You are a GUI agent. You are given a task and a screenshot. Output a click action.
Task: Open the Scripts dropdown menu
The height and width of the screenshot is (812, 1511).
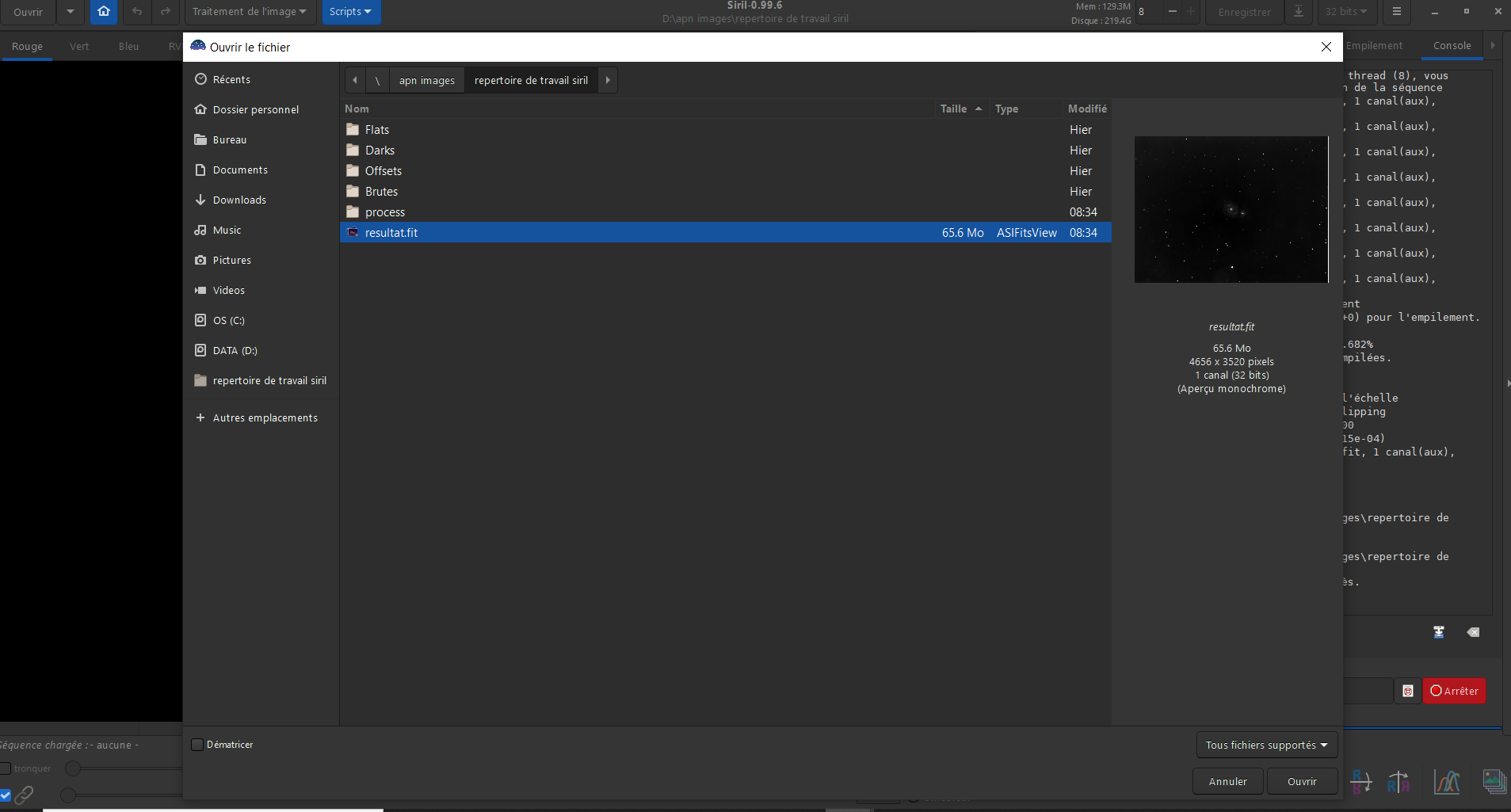351,11
